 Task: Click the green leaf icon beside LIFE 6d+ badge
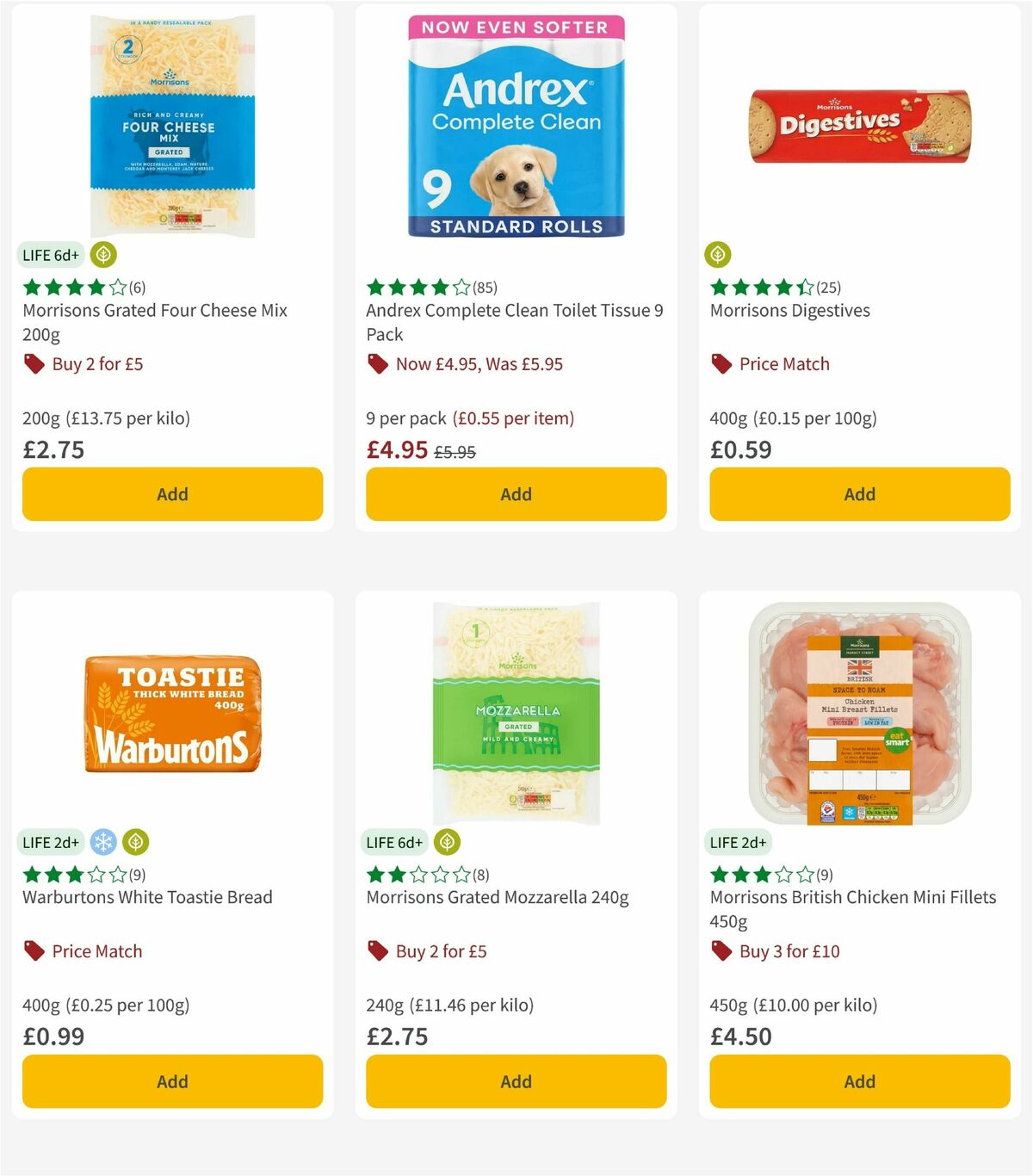pos(102,255)
